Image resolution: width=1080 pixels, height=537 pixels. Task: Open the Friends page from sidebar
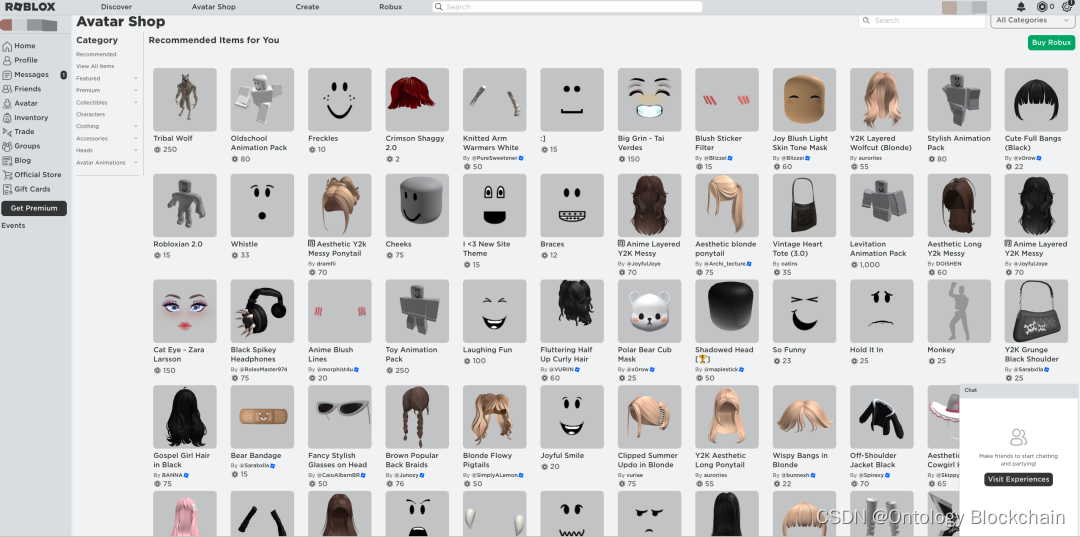(22, 89)
